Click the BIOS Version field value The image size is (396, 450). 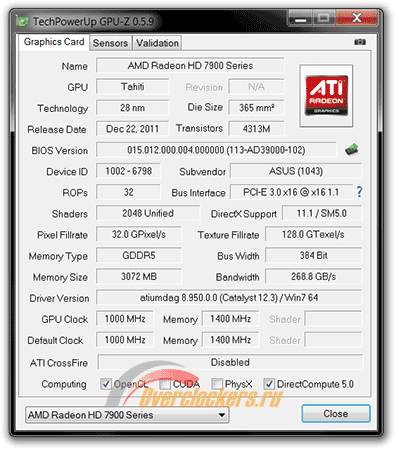216,150
